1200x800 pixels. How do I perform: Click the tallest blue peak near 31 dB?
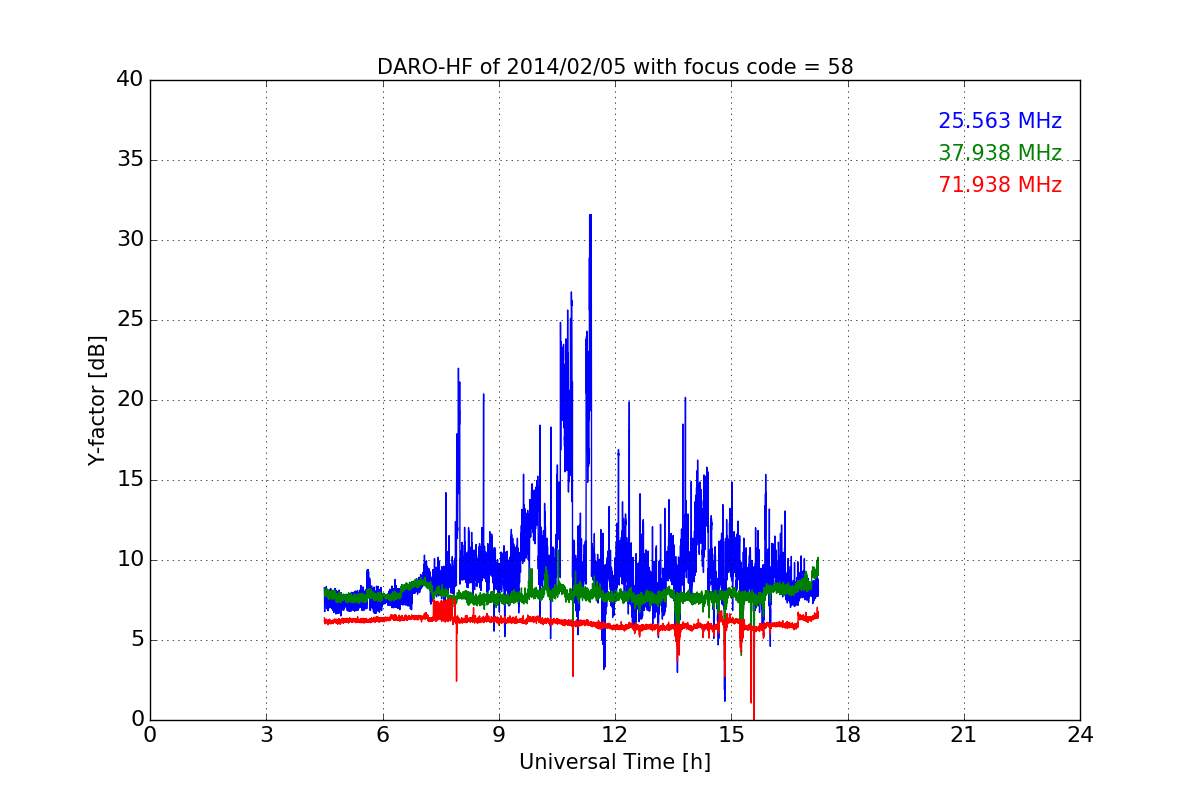tap(590, 216)
